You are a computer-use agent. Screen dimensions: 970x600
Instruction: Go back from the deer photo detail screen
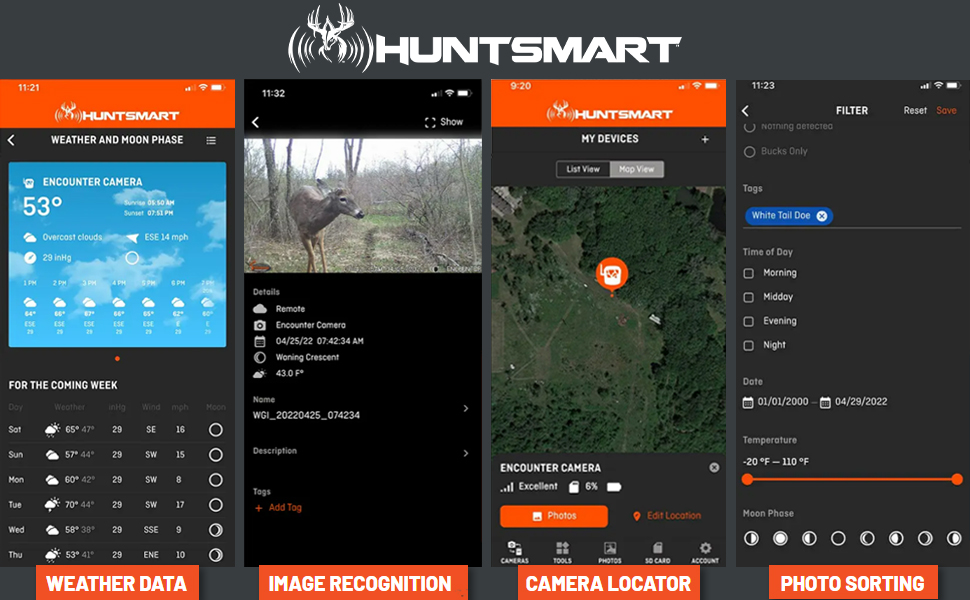tap(255, 122)
